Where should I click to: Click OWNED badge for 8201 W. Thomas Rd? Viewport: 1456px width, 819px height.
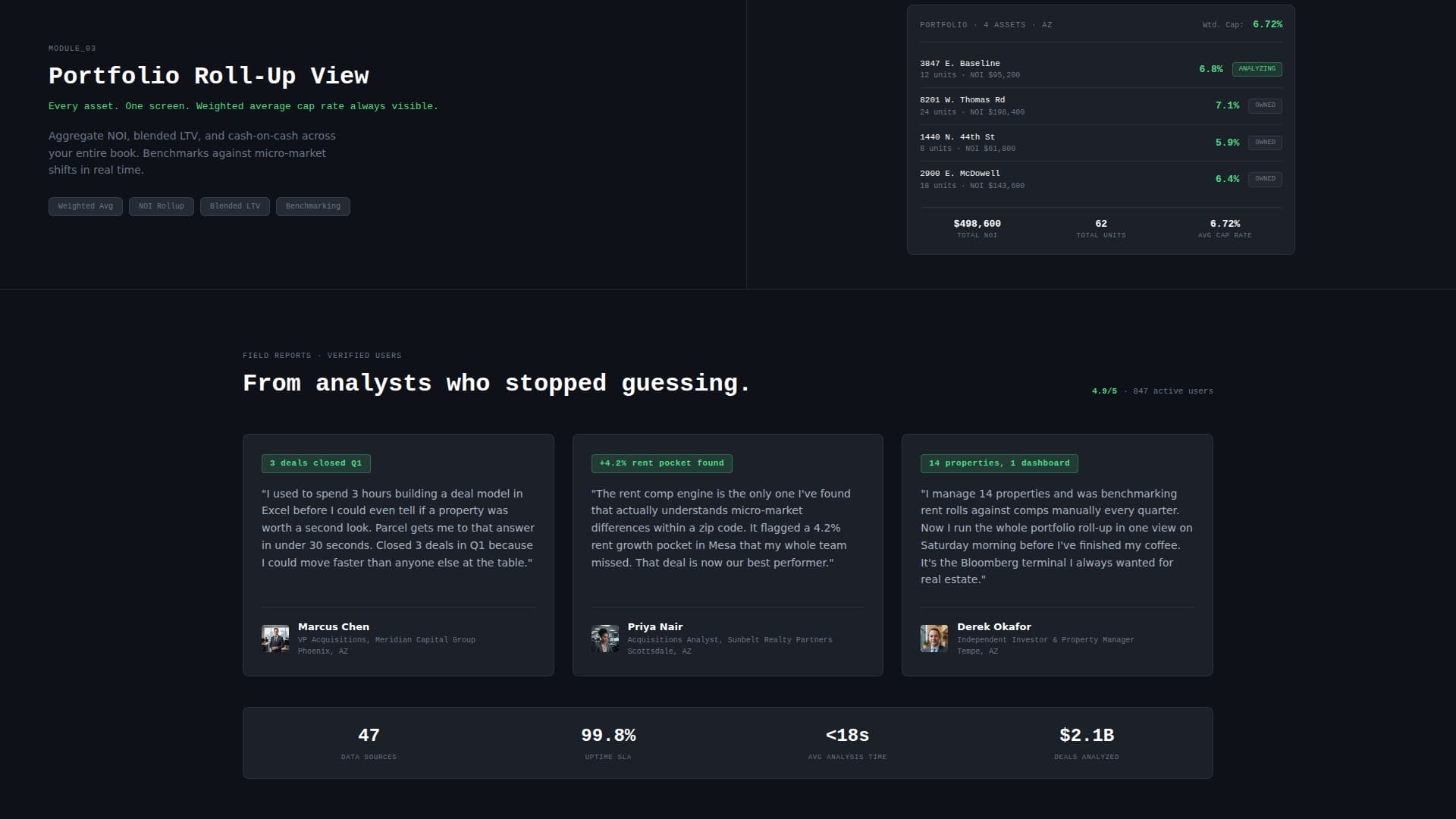(x=1264, y=105)
